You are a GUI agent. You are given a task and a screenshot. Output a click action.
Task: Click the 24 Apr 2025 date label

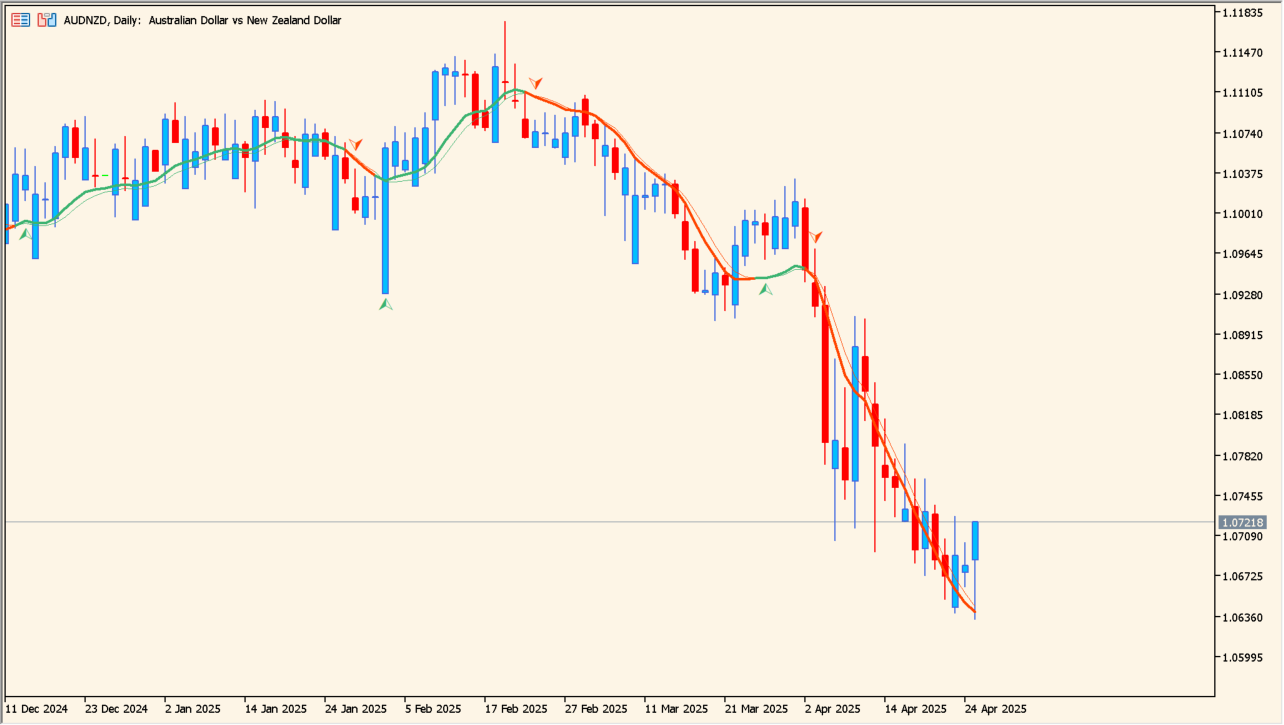pyautogui.click(x=996, y=709)
